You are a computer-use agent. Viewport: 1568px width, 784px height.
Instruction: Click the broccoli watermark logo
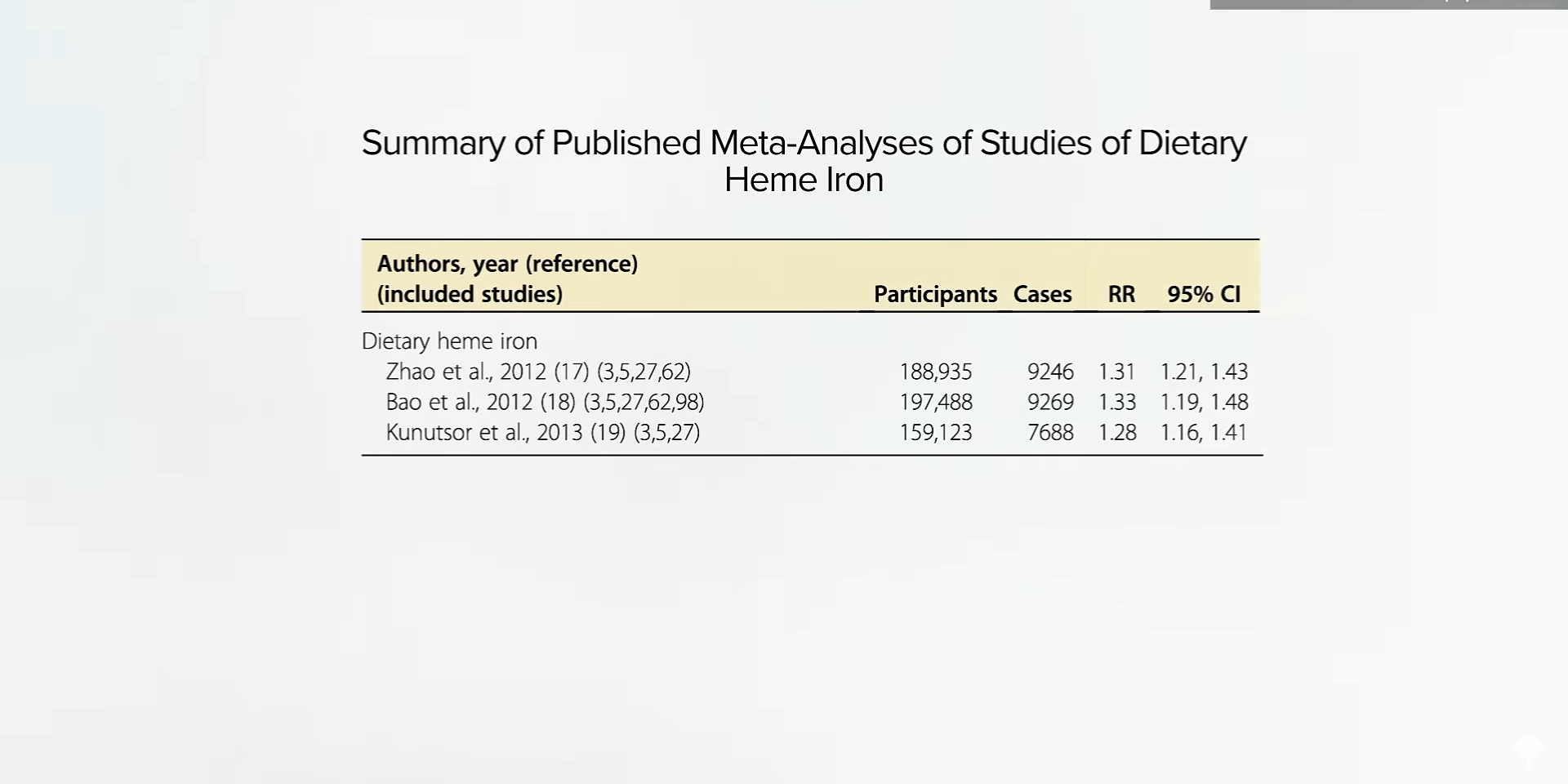tap(1529, 749)
